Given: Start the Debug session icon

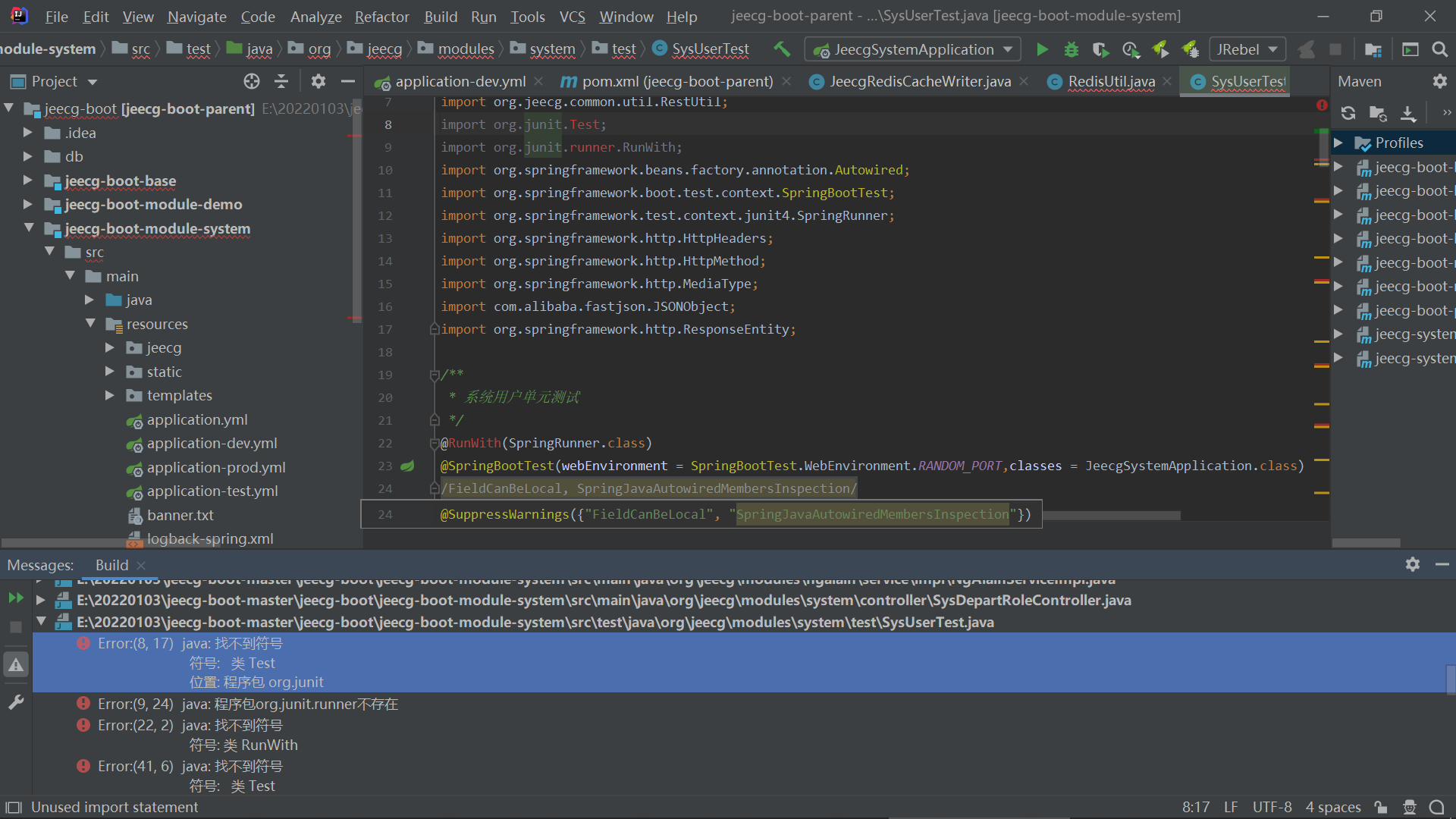Looking at the screenshot, I should [x=1071, y=49].
